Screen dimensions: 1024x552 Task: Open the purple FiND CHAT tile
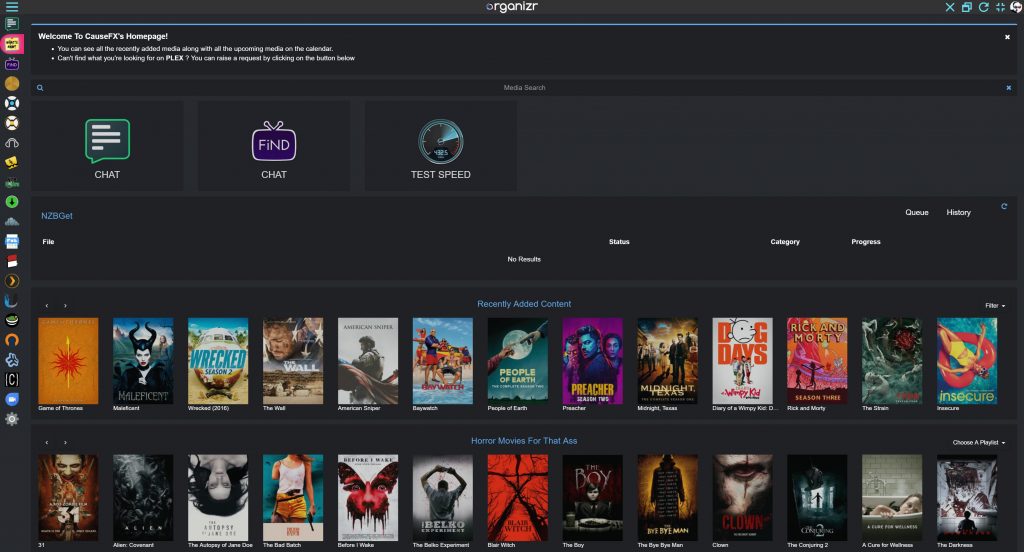pos(274,146)
